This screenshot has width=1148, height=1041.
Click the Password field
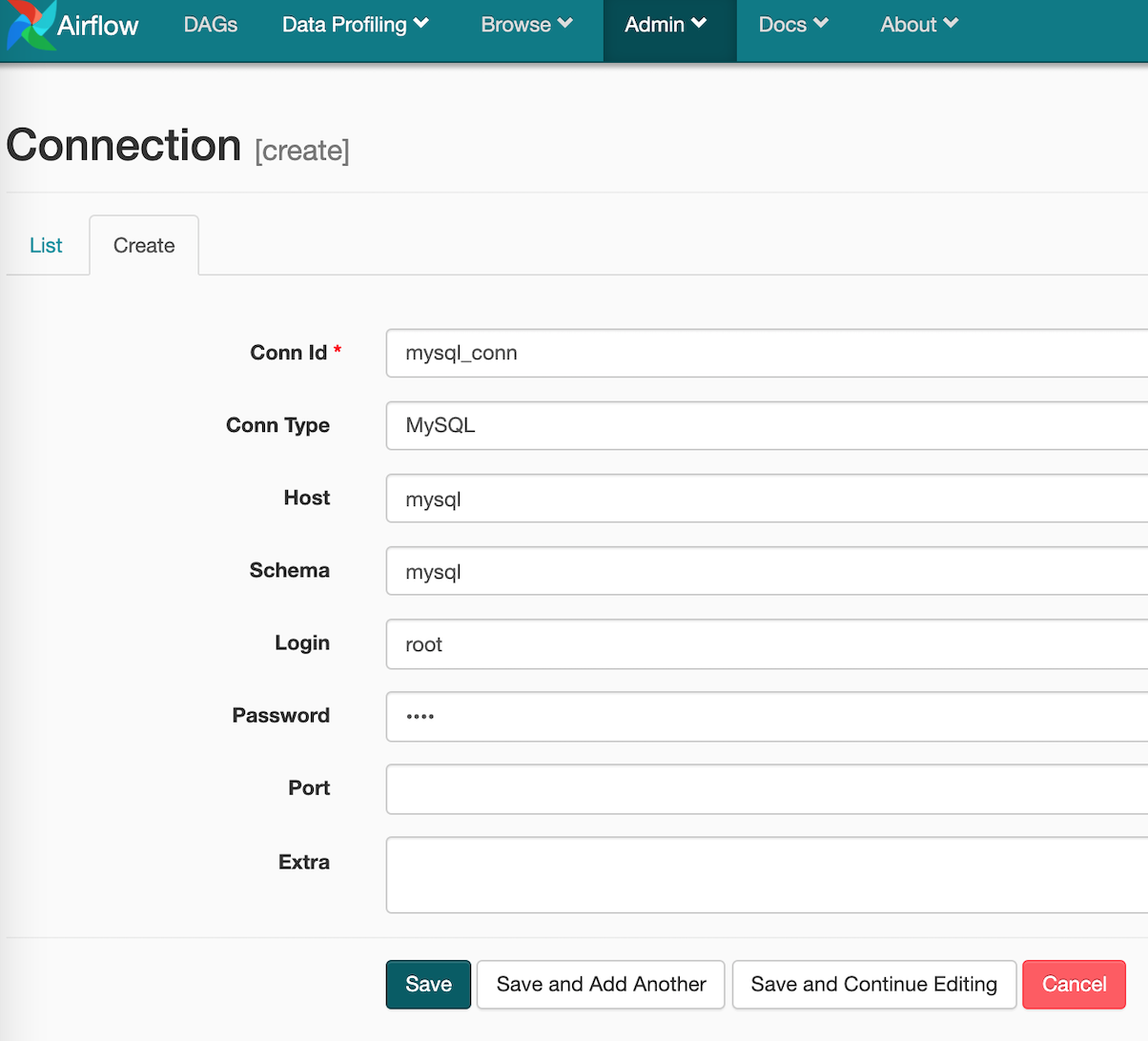pos(767,717)
